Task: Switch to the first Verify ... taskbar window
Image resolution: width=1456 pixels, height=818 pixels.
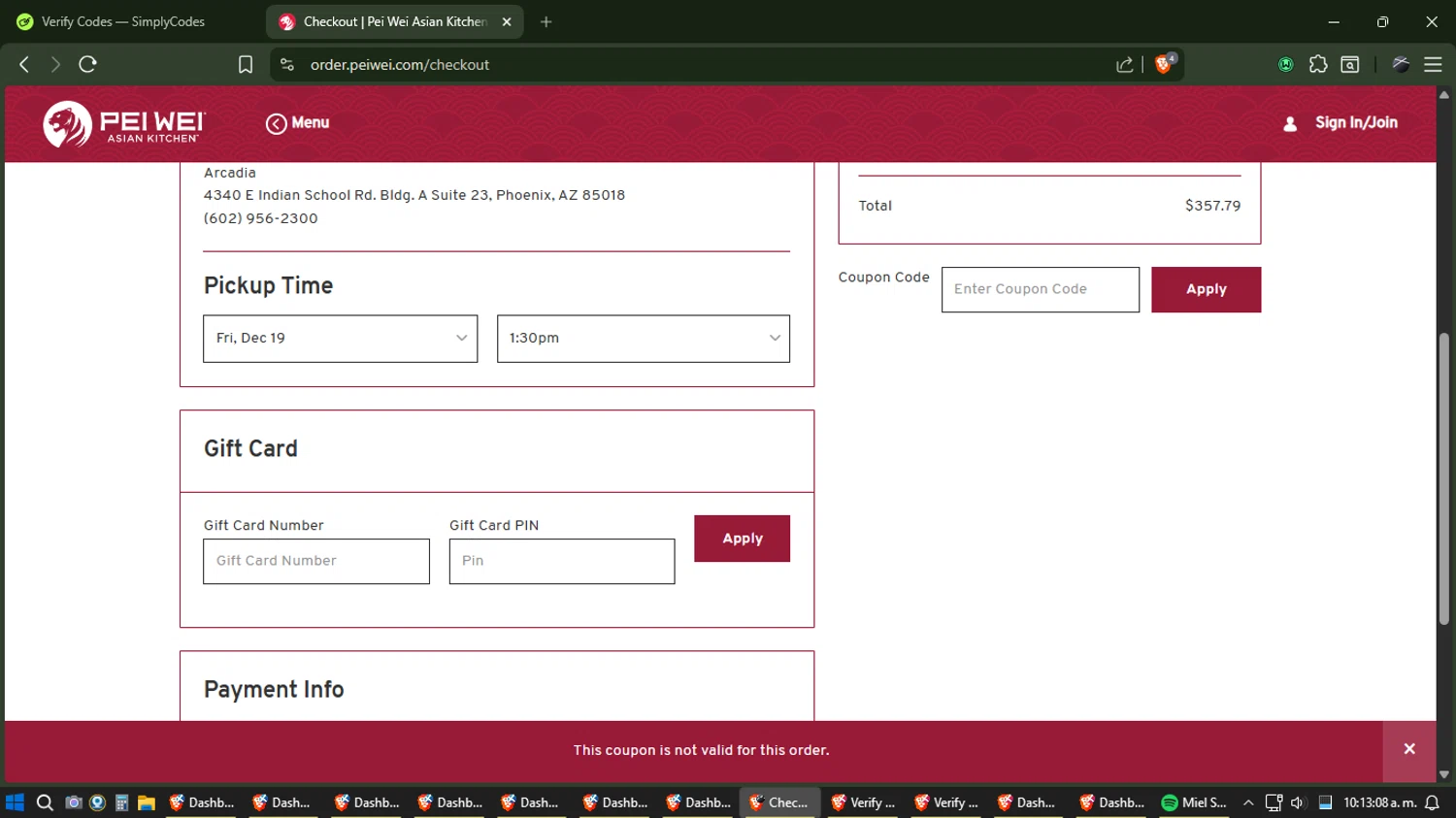Action: (863, 802)
